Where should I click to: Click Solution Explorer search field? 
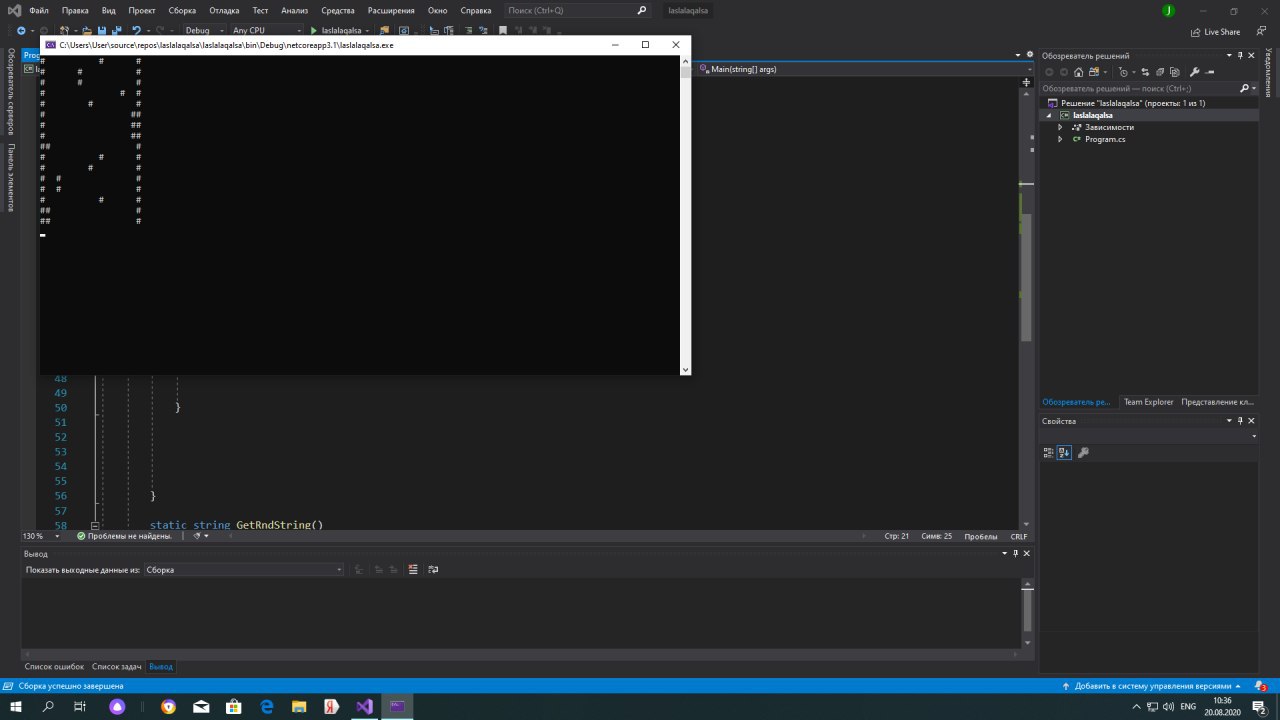coord(1139,88)
